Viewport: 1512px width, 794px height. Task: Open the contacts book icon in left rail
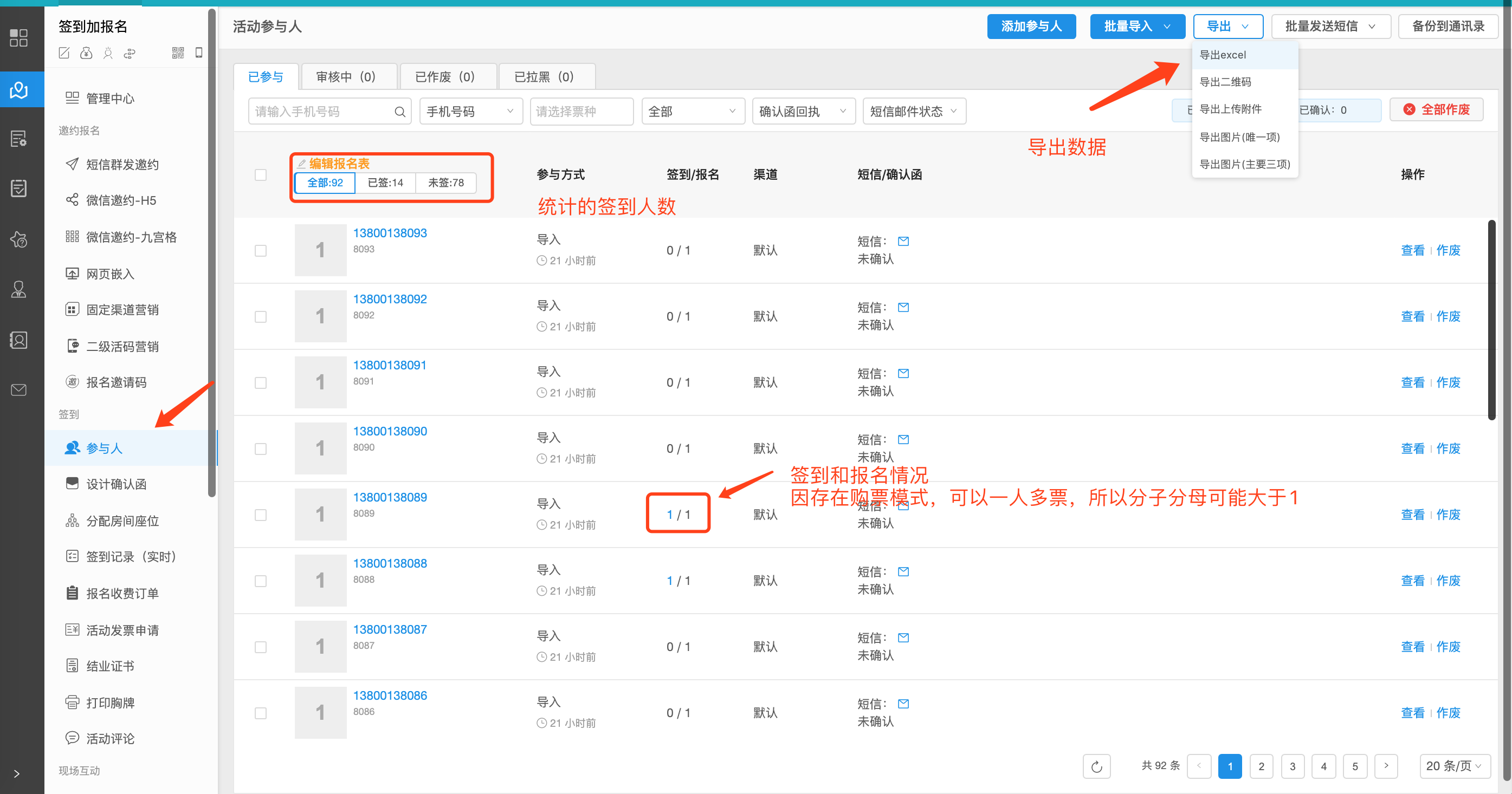tap(19, 340)
